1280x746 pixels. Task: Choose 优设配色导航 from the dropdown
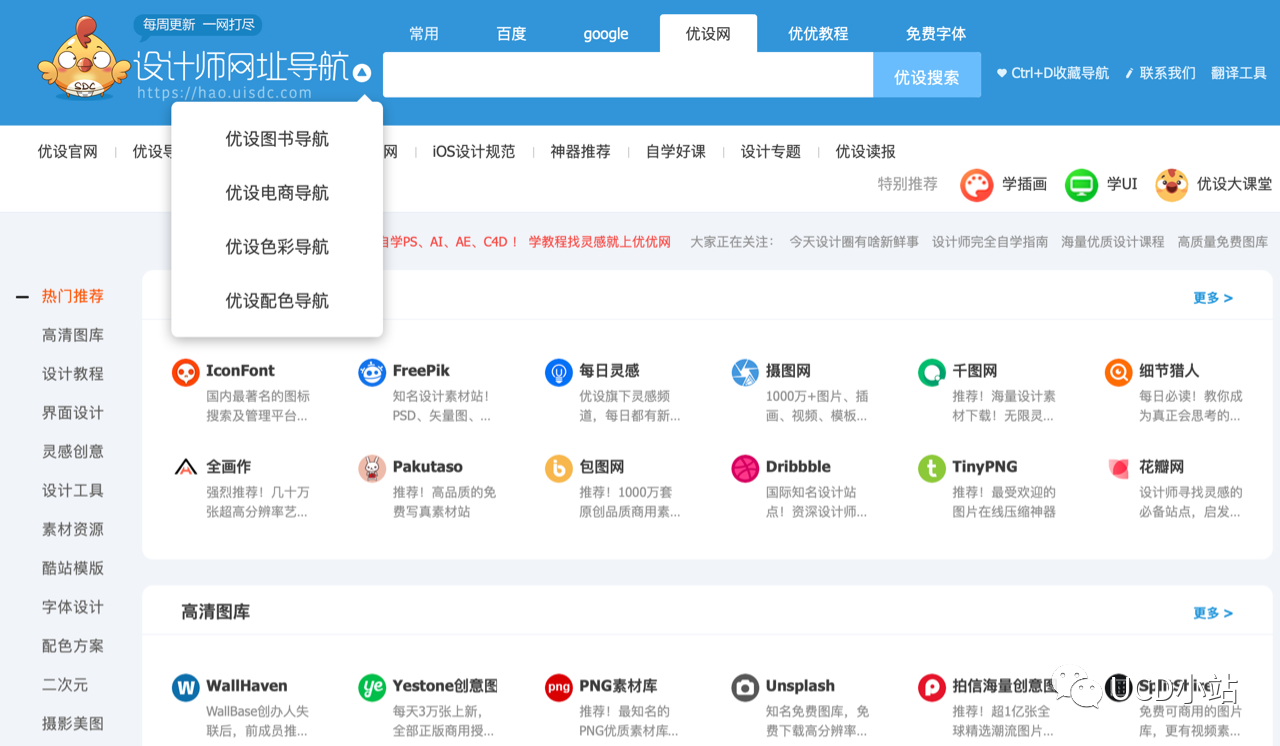pos(277,301)
